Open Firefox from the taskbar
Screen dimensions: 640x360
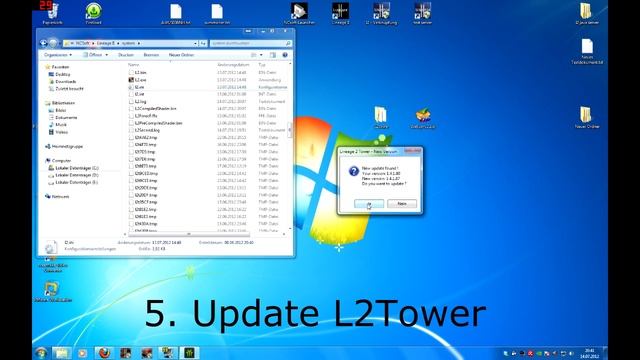(x=104, y=353)
